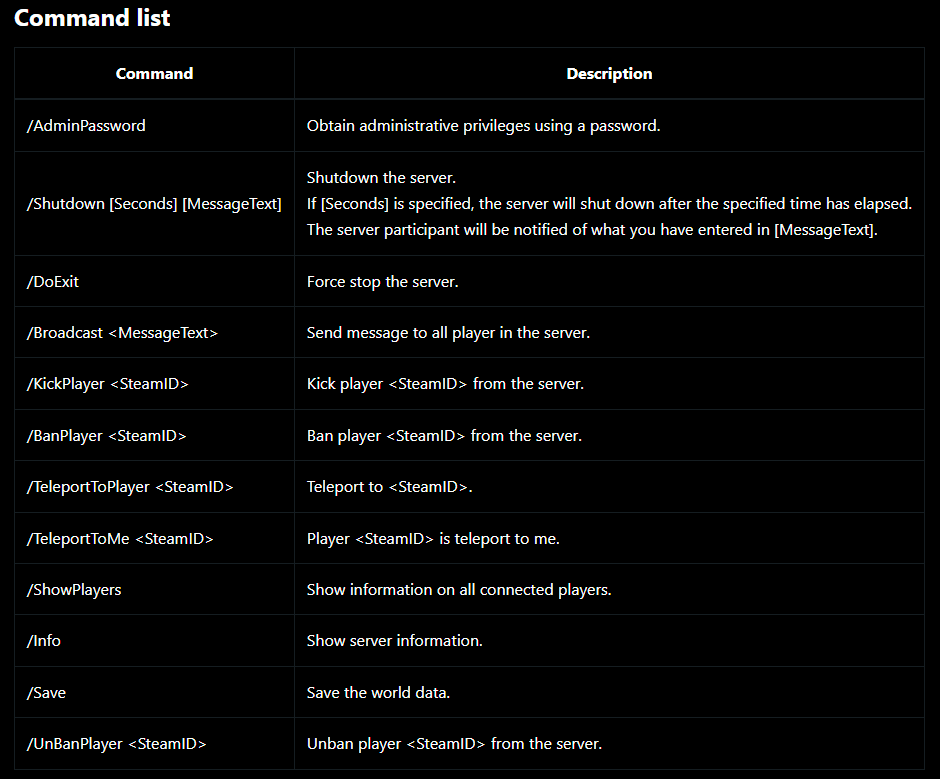Click the Command list heading
Screen dimensions: 940x779
pos(92,18)
